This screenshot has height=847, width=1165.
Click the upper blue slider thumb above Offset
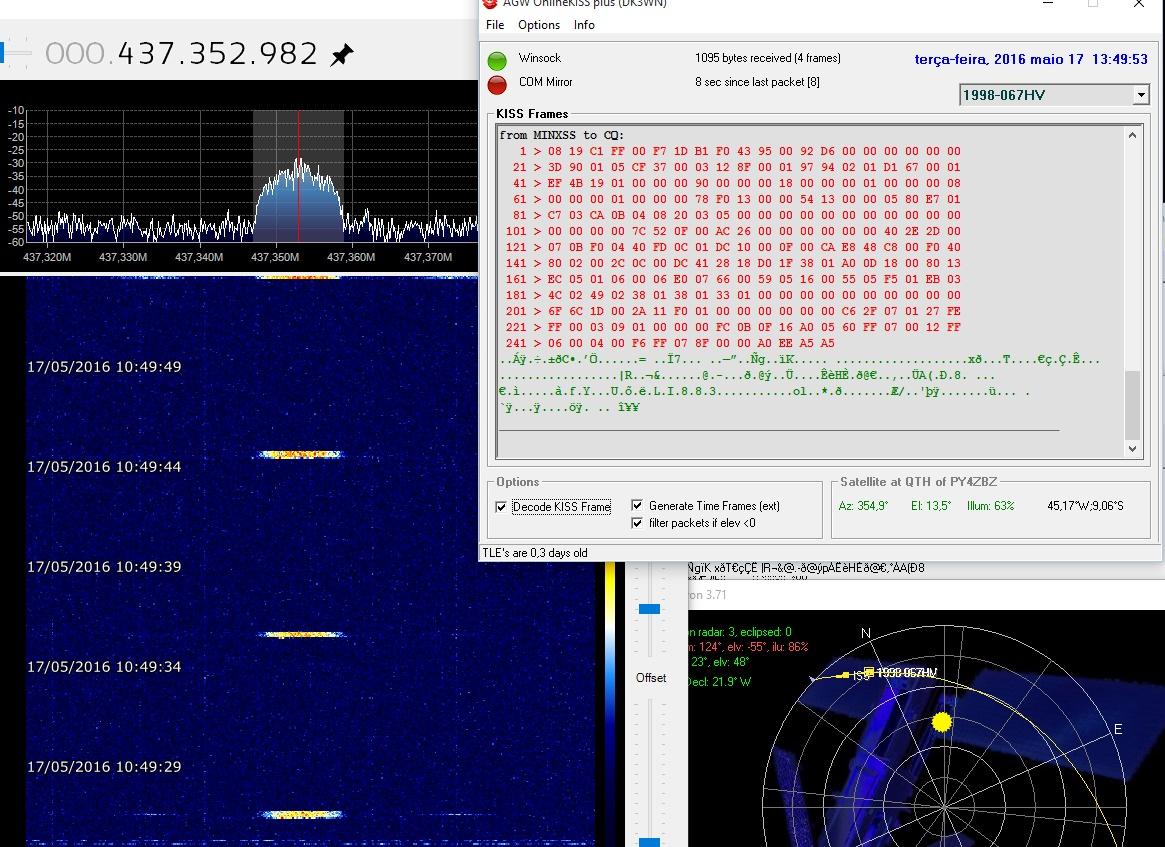(649, 609)
